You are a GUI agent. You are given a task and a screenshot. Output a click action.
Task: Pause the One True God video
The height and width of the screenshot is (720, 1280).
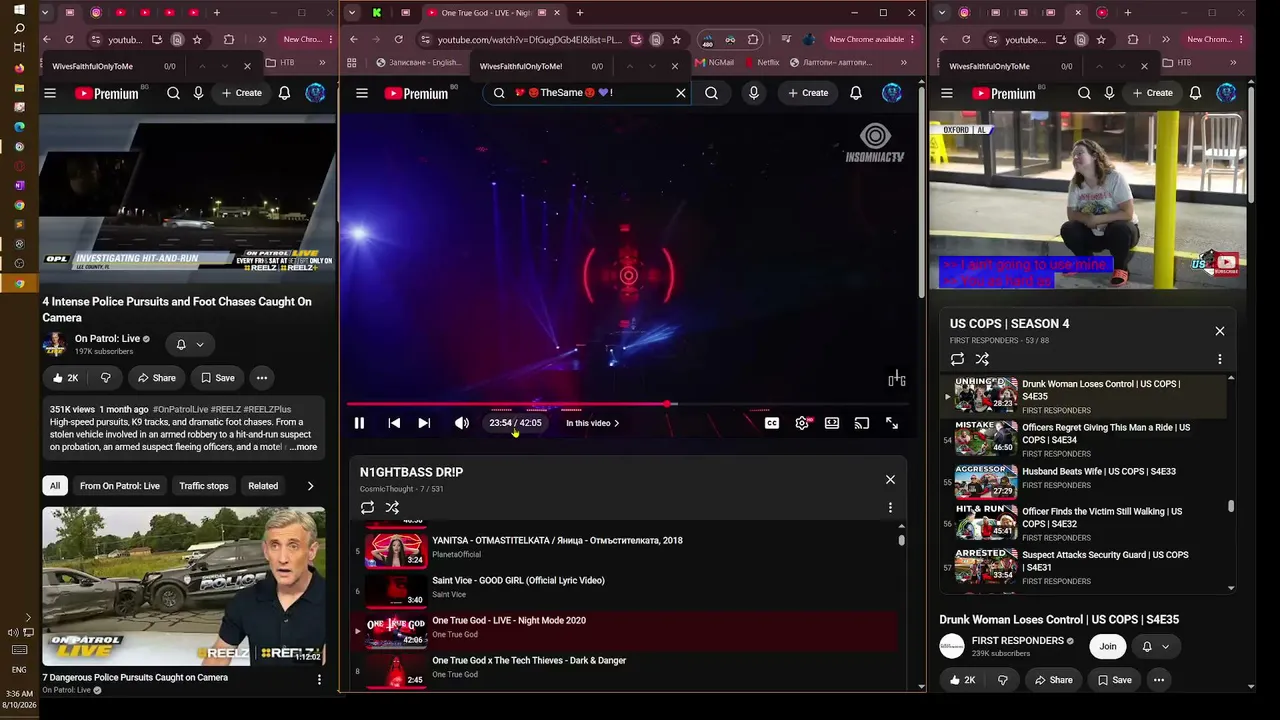coord(359,423)
